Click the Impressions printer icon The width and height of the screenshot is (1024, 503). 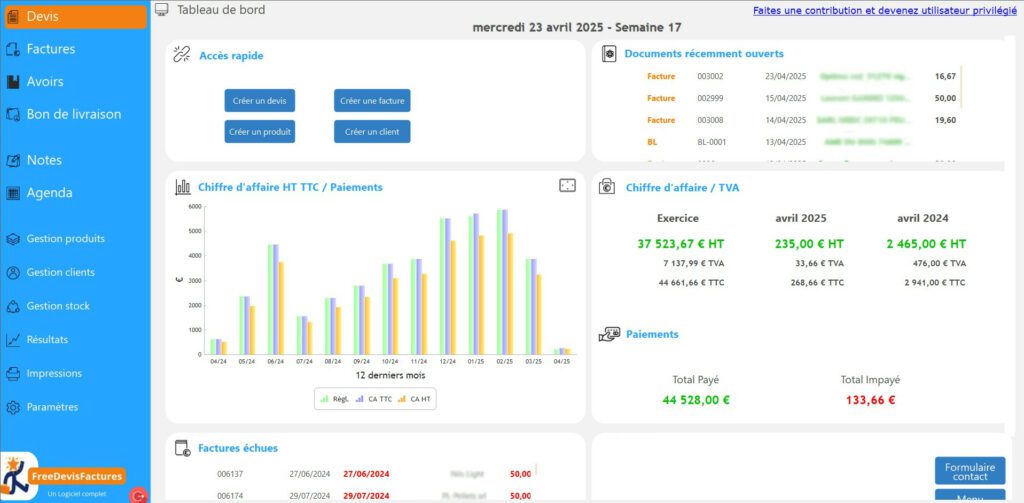click(13, 374)
